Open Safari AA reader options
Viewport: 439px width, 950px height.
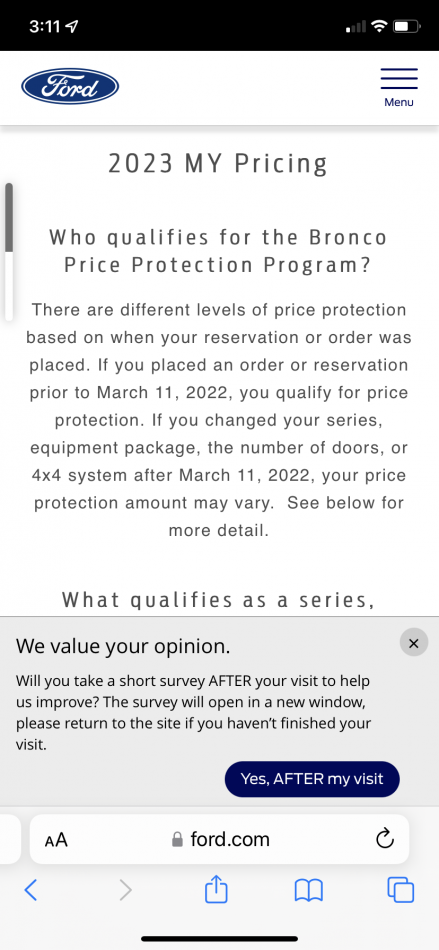56,840
